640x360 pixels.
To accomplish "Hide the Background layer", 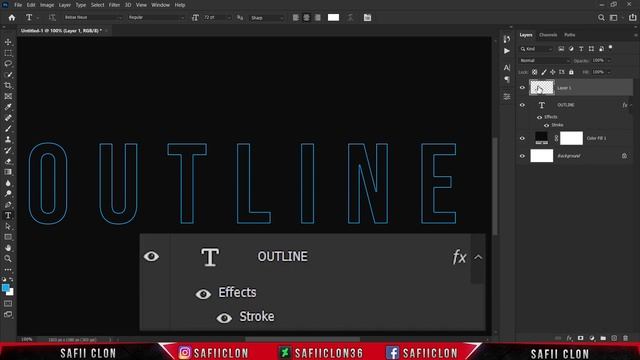I will coord(522,156).
